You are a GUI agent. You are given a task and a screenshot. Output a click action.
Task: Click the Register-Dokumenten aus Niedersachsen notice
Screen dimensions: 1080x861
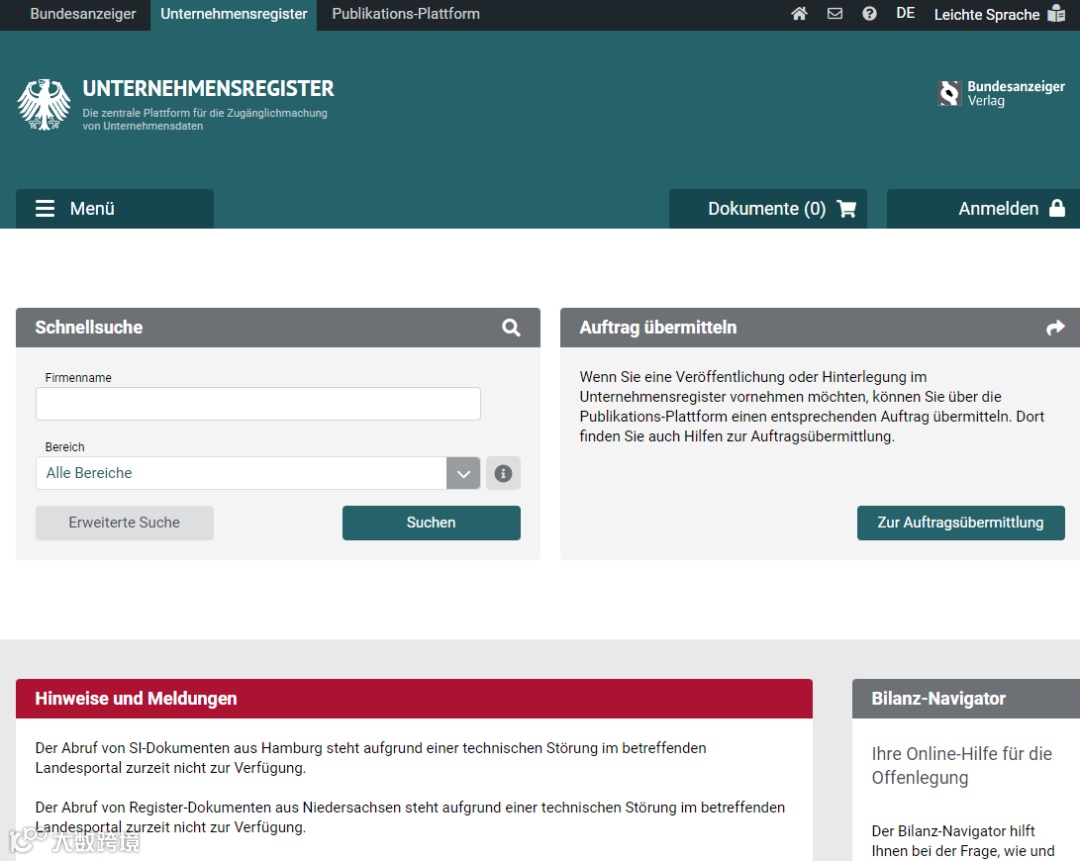tap(410, 817)
